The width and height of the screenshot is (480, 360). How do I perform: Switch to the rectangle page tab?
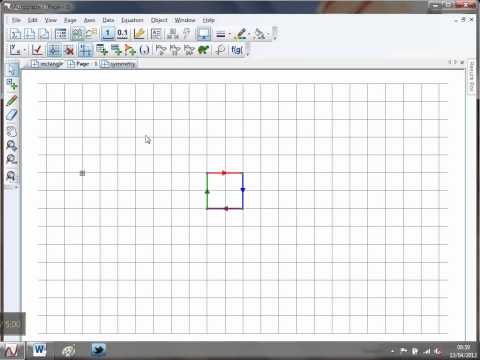pyautogui.click(x=47, y=64)
